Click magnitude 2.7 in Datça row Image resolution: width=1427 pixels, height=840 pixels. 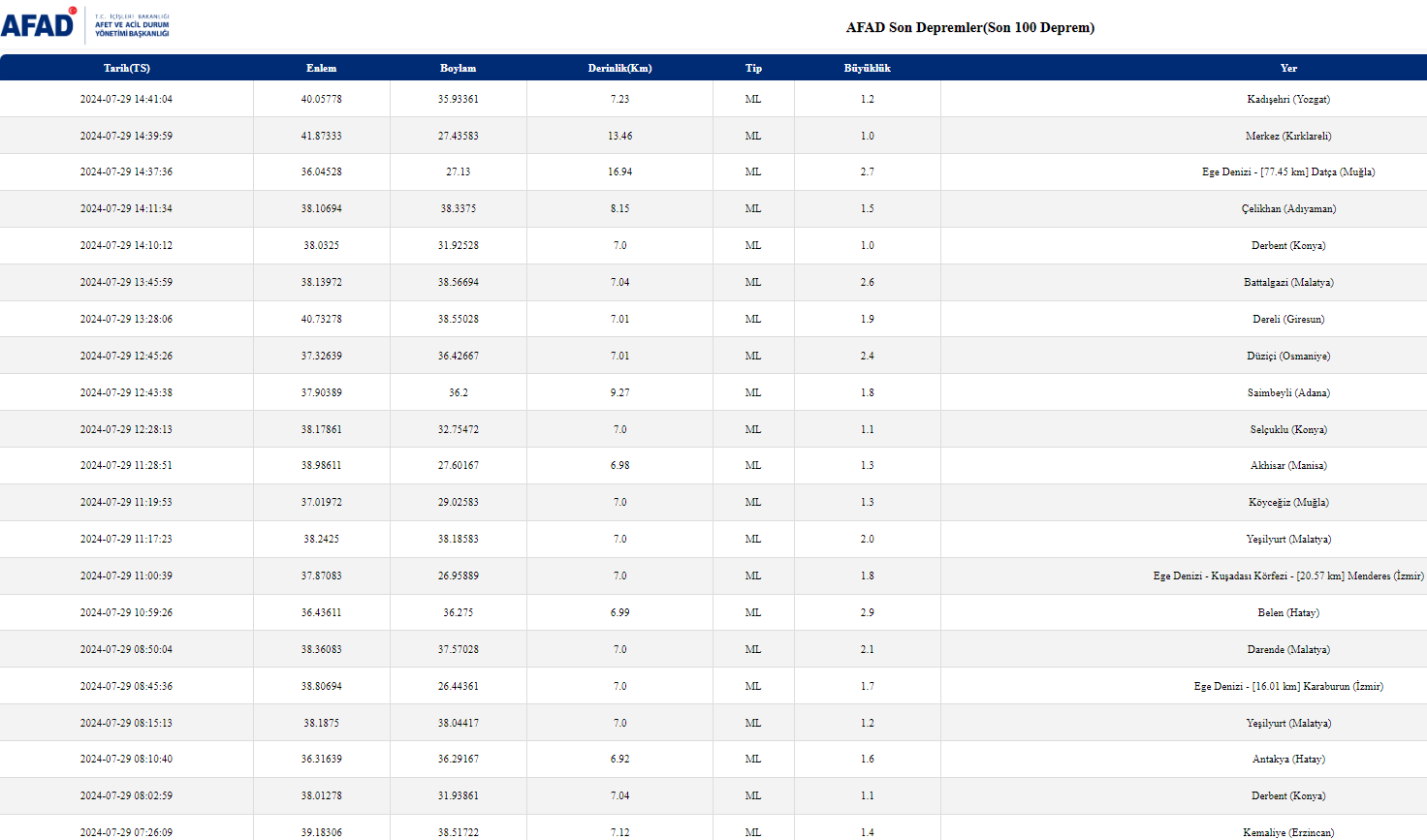868,171
